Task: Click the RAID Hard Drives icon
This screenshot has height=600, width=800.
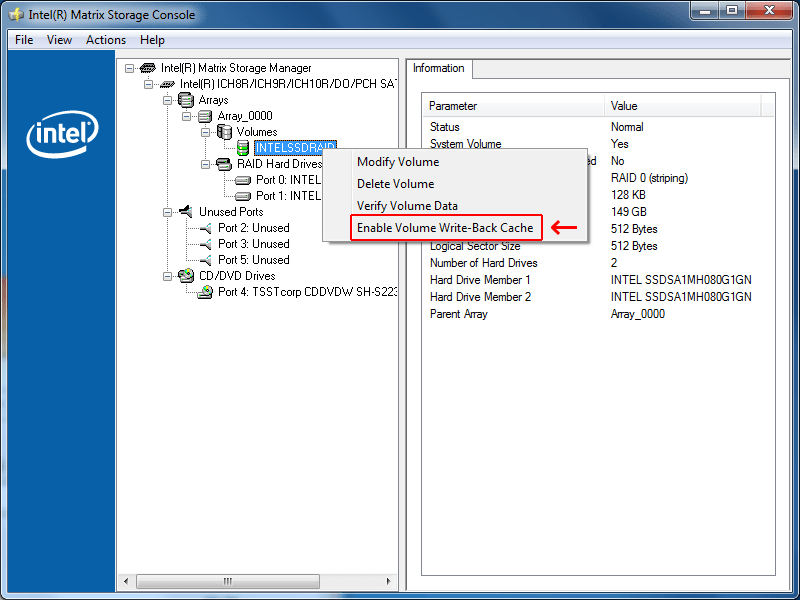Action: tap(224, 163)
